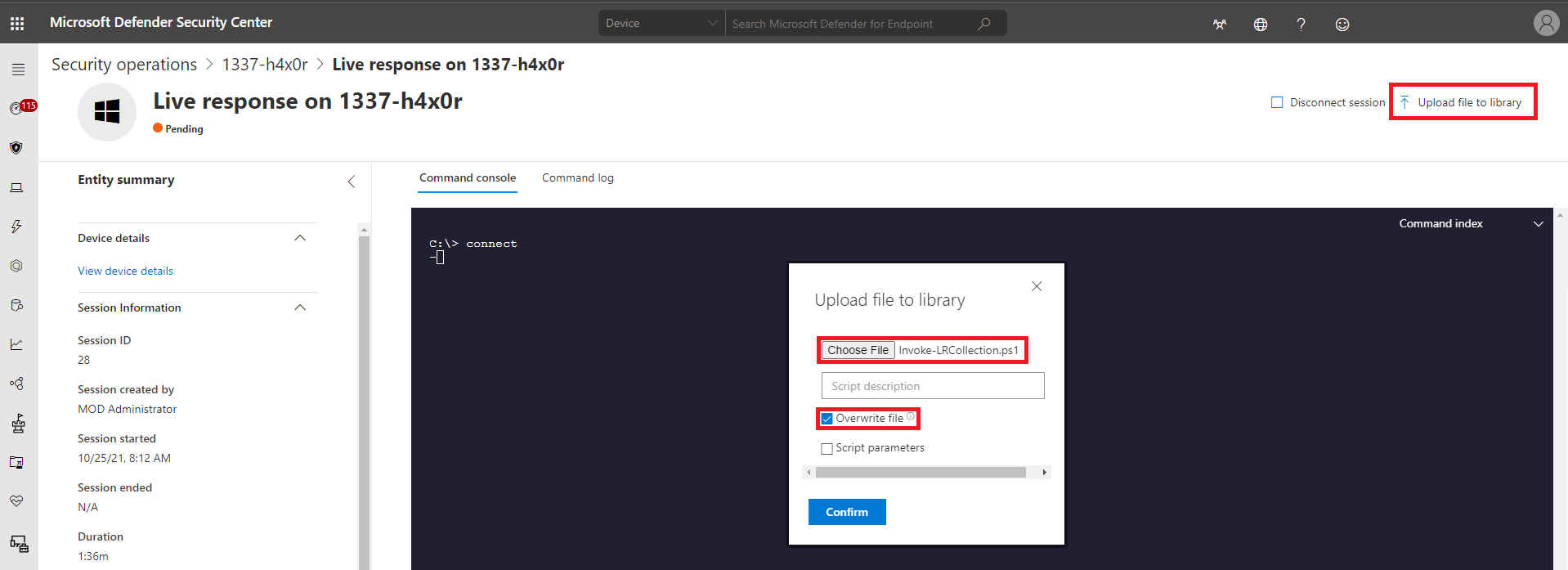Click Microsoft Defender Security Center title
Screen dimensions: 1568x570
pos(161,22)
